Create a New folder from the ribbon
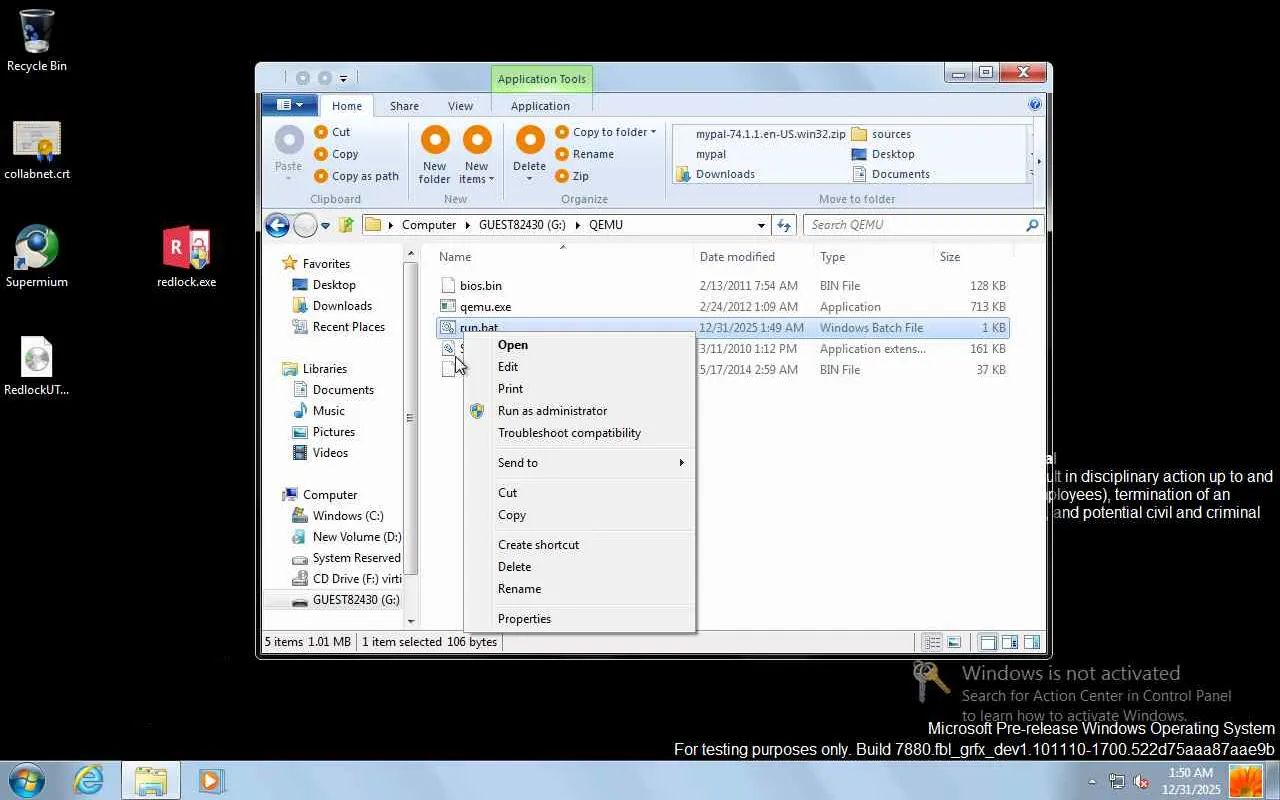The height and width of the screenshot is (800, 1280). pos(435,154)
